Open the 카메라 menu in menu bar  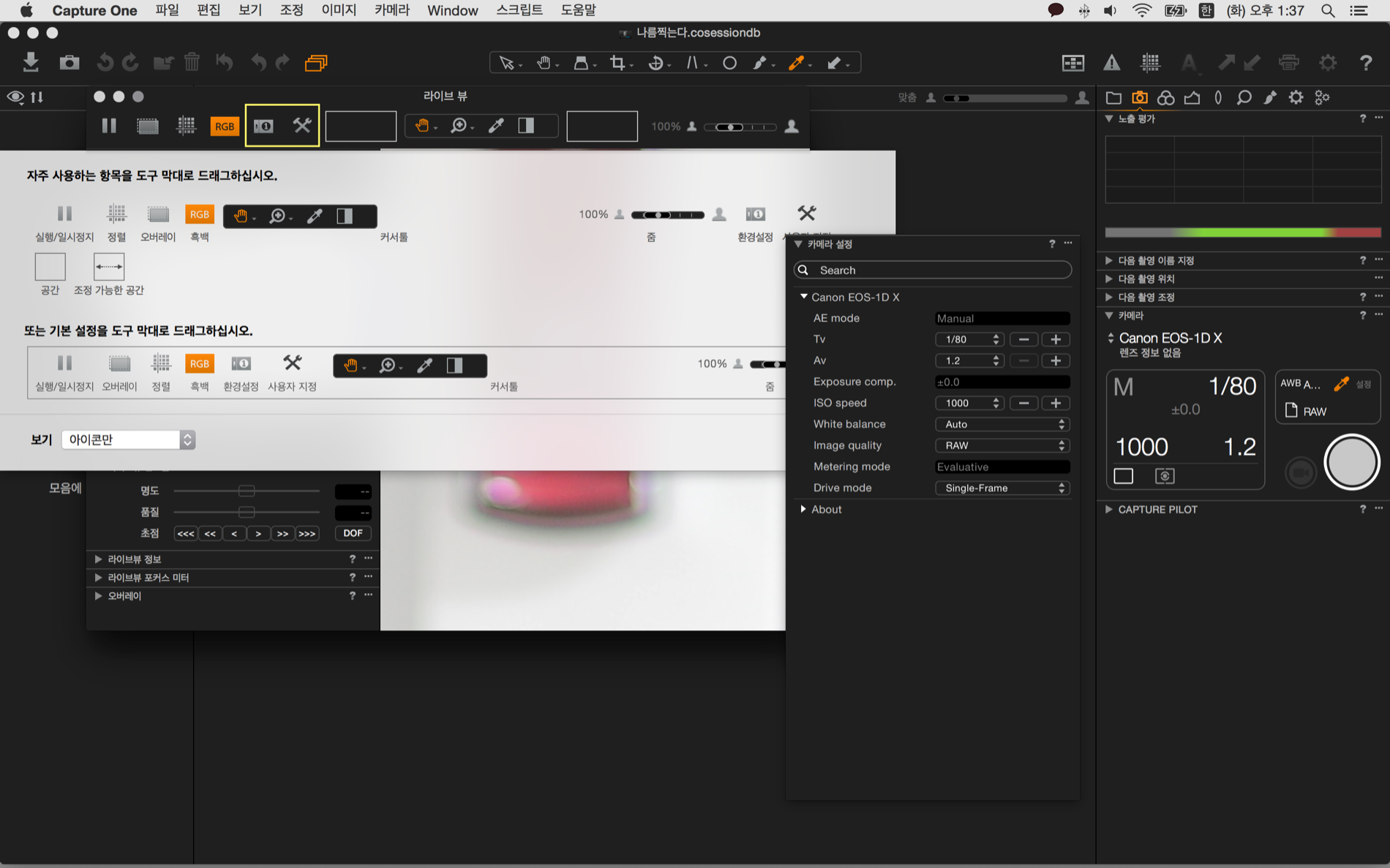click(x=391, y=10)
